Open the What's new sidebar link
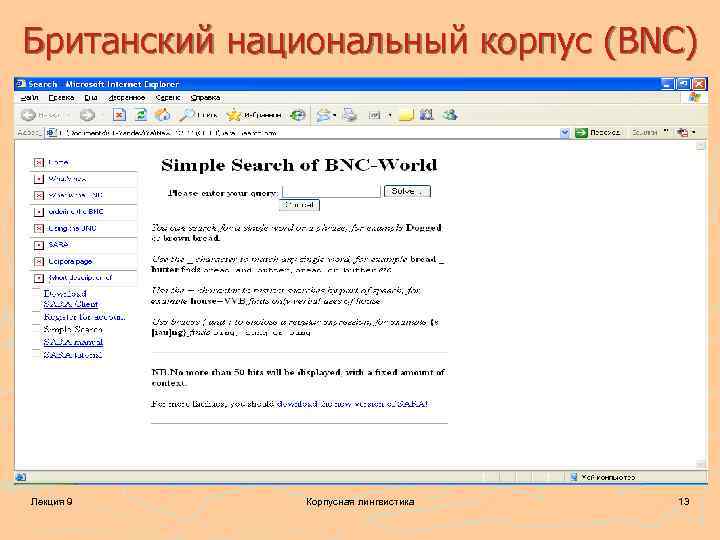The image size is (720, 540). coord(68,179)
